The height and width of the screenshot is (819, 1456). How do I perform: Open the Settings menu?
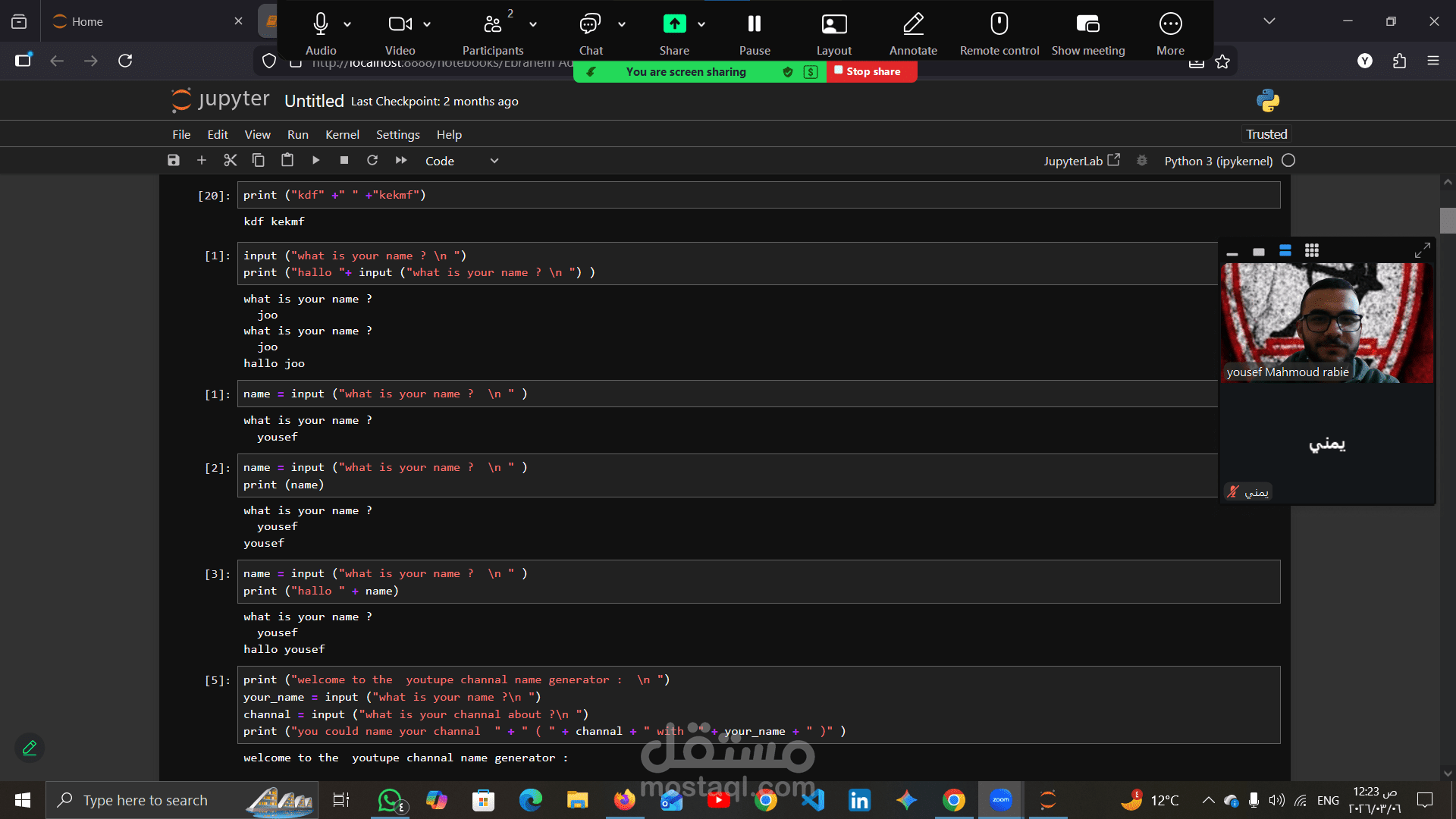(x=397, y=134)
